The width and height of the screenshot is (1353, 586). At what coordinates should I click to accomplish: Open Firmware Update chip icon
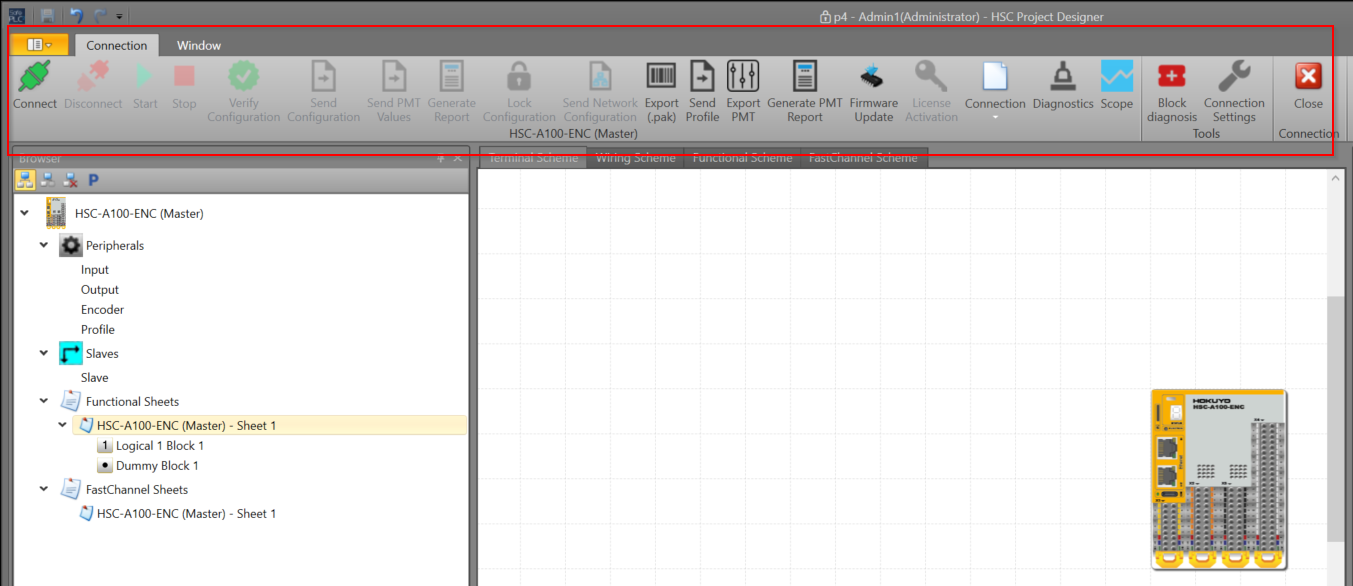point(873,76)
